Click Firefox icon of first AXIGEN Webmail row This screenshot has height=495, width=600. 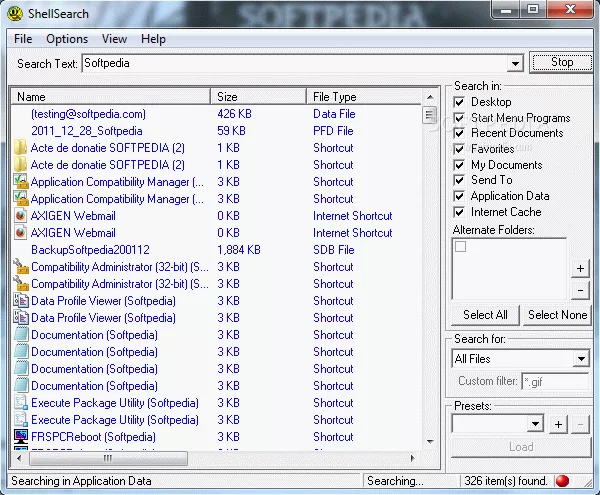(21, 216)
